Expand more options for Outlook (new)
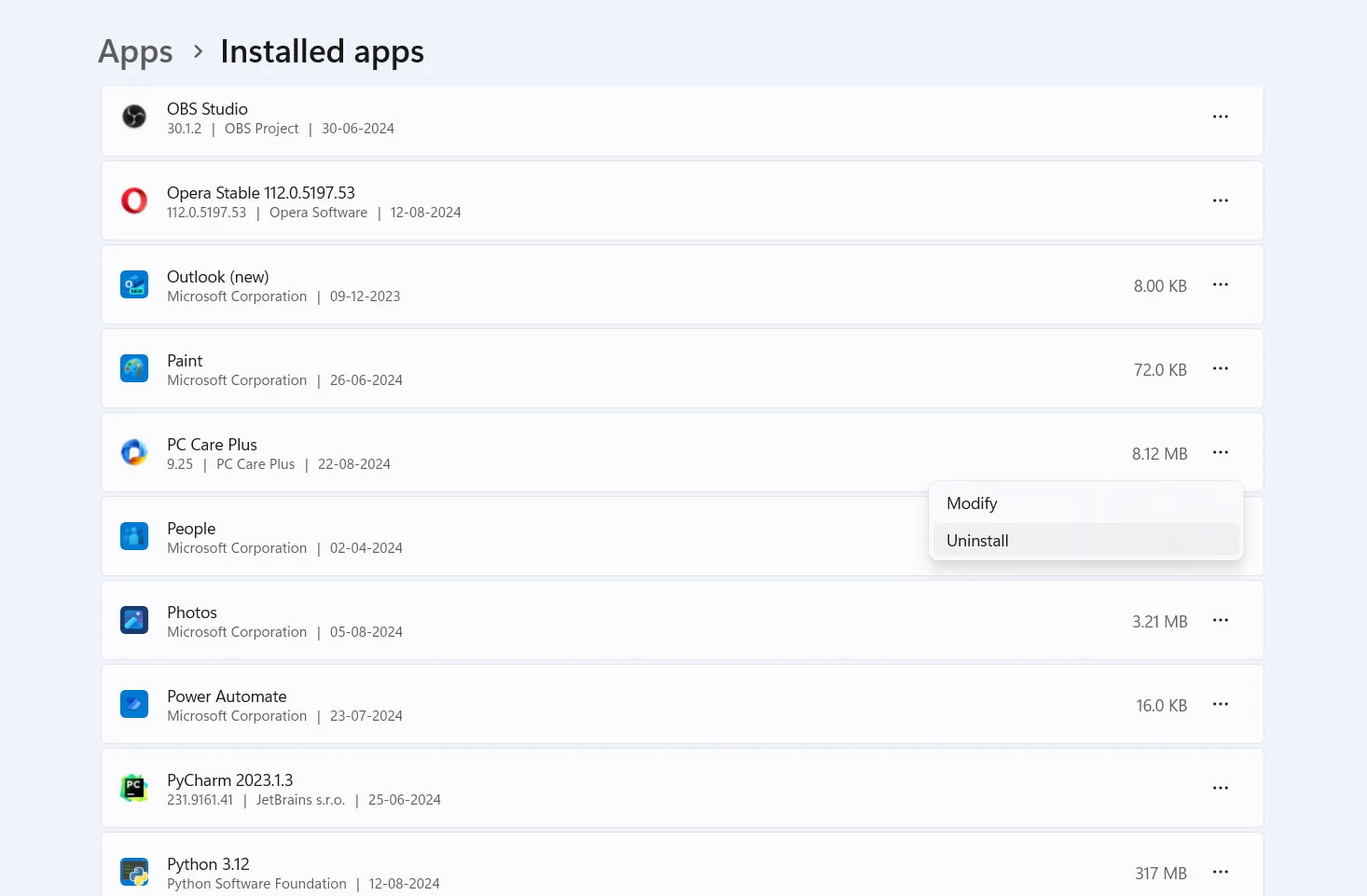Image resolution: width=1367 pixels, height=896 pixels. (x=1220, y=284)
